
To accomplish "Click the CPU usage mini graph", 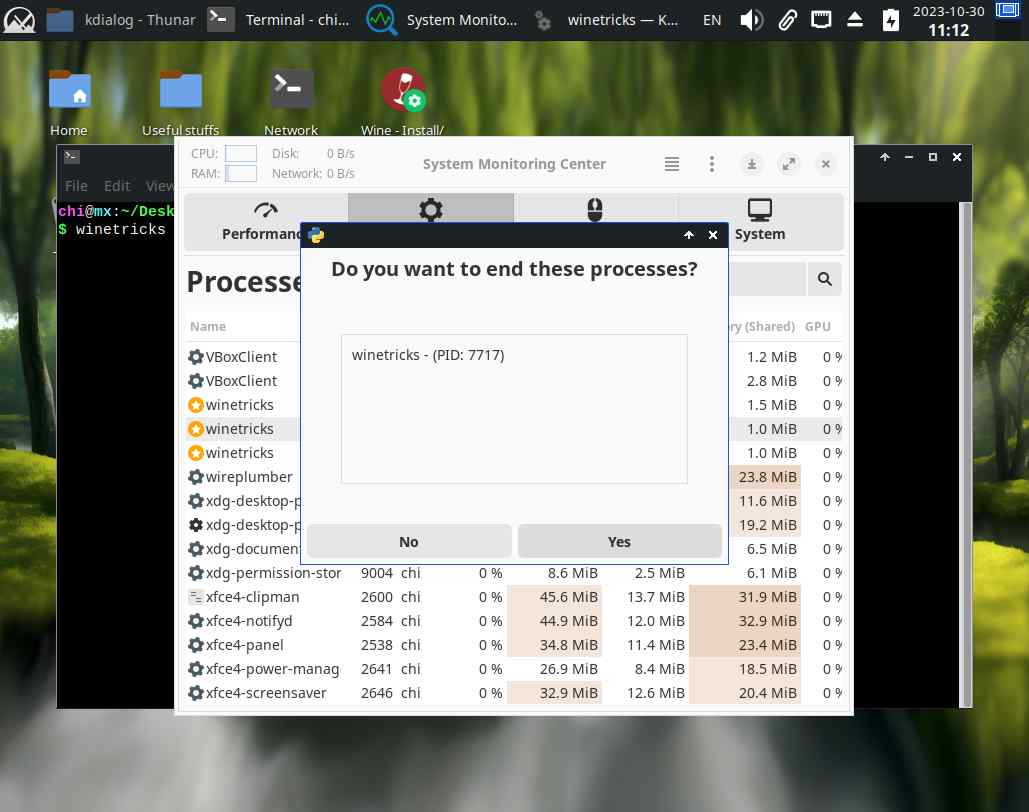I will [241, 153].
